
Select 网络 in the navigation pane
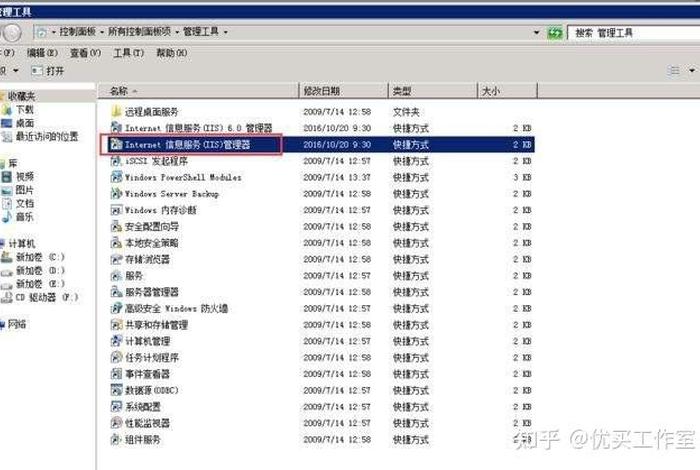(17, 324)
